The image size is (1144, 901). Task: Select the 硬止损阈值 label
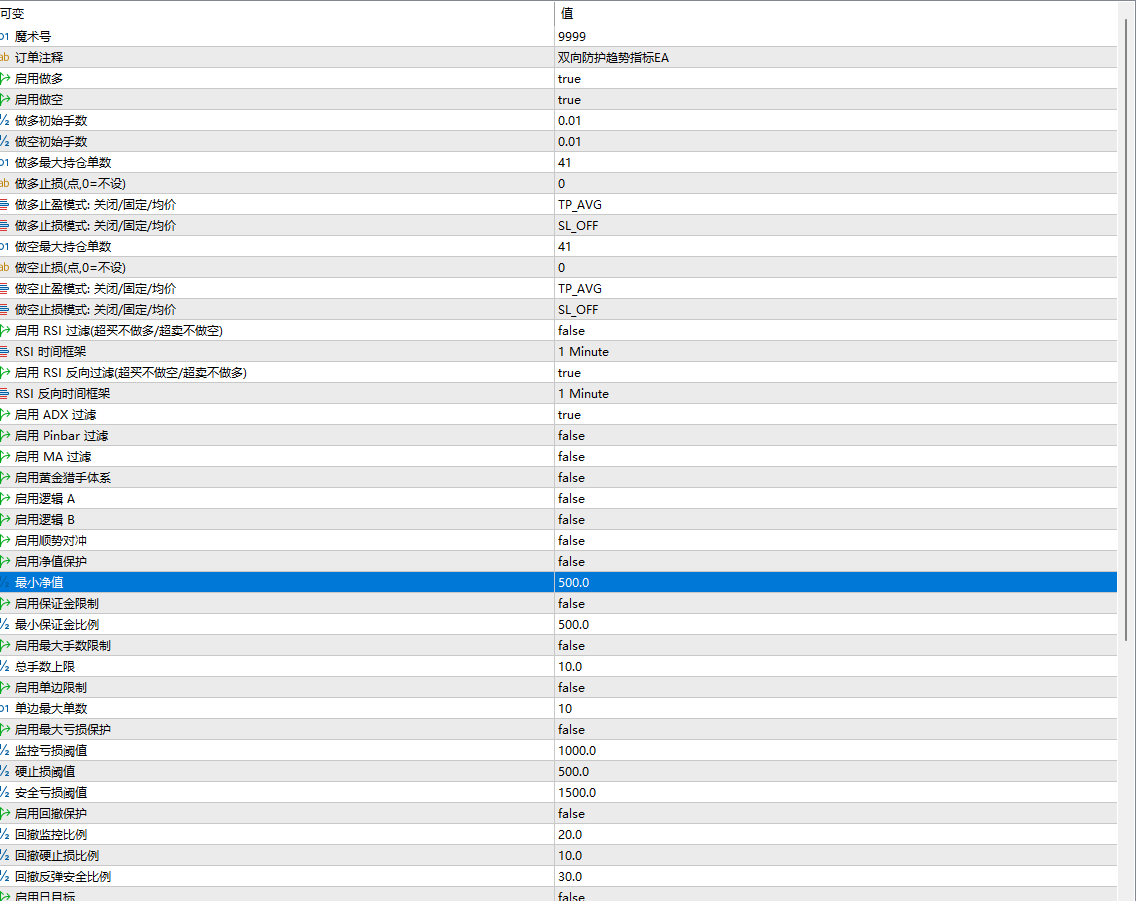[45, 772]
